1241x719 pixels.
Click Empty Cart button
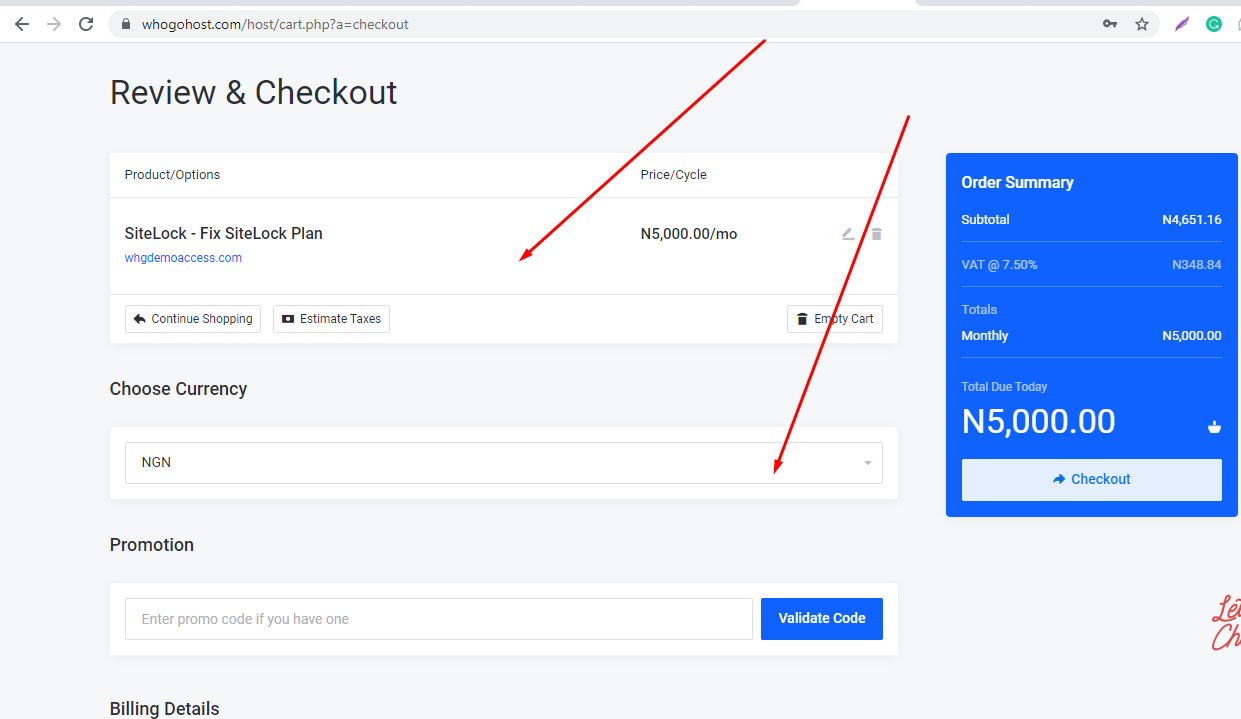click(835, 319)
